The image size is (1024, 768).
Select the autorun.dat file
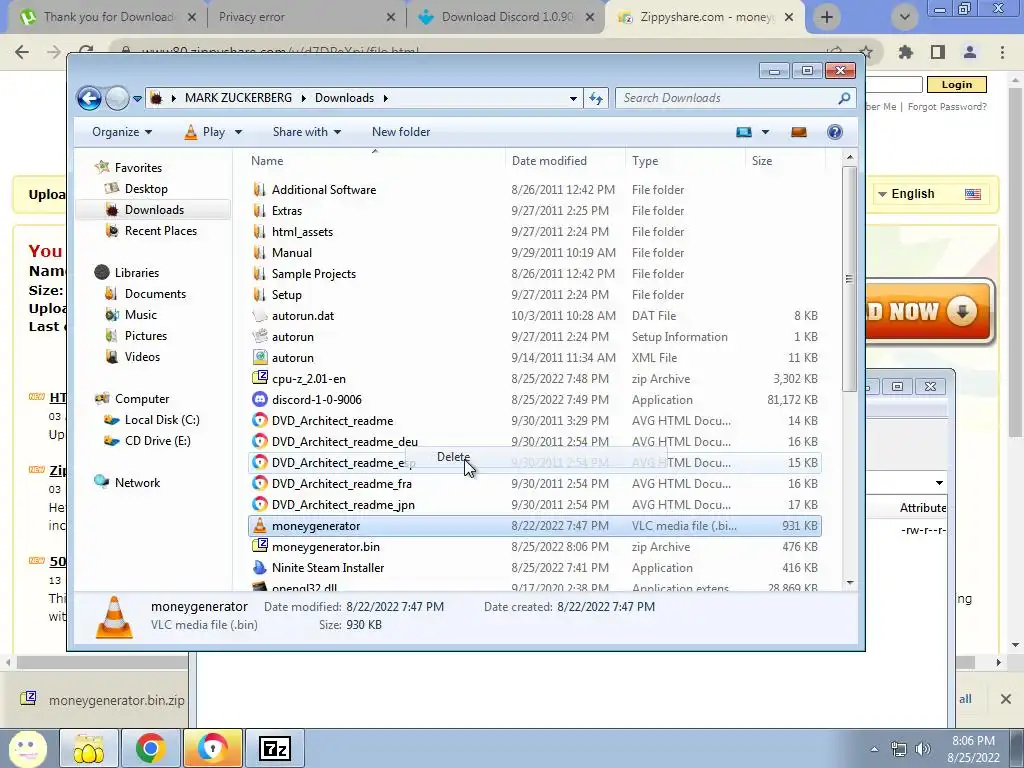pos(302,315)
